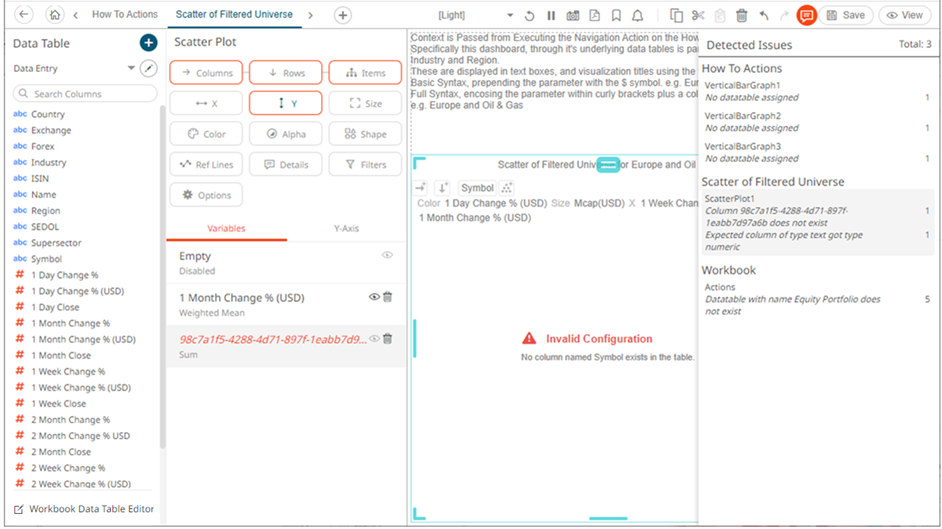The image size is (942, 529).
Task: Click the red Detected Issues icon
Action: 806,15
